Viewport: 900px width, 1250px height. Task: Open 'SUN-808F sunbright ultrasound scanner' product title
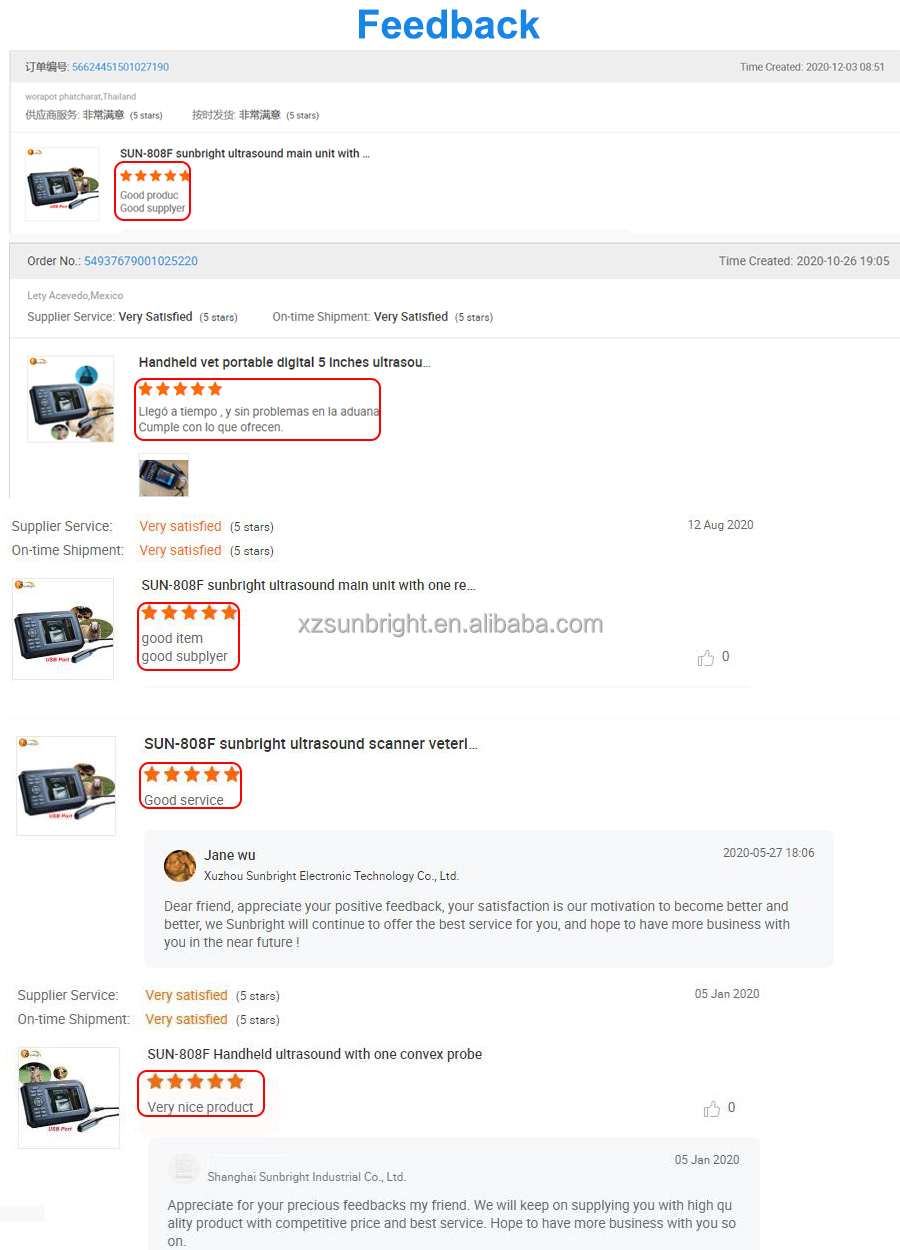(x=311, y=744)
